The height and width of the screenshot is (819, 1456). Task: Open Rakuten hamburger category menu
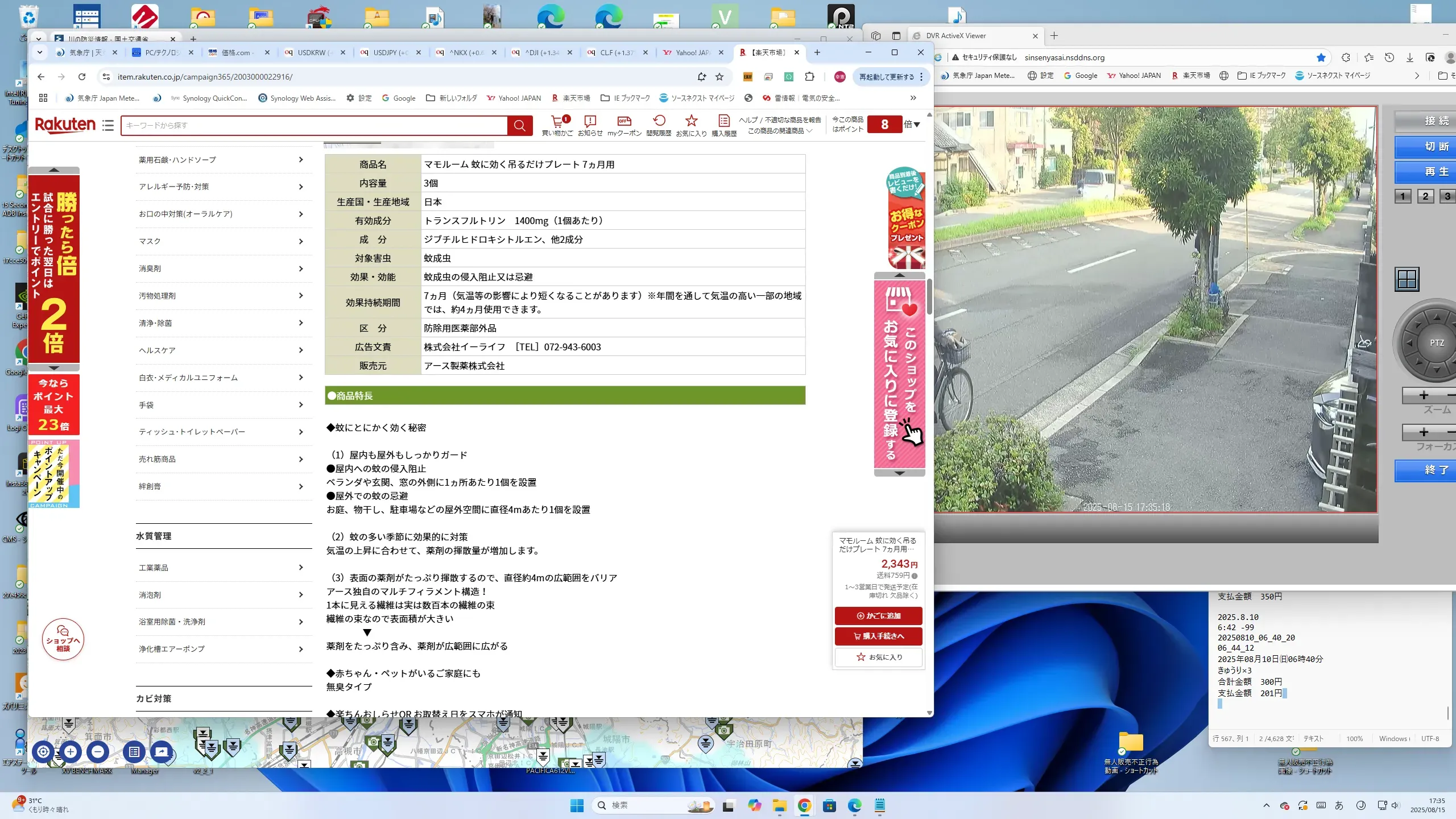point(108,125)
